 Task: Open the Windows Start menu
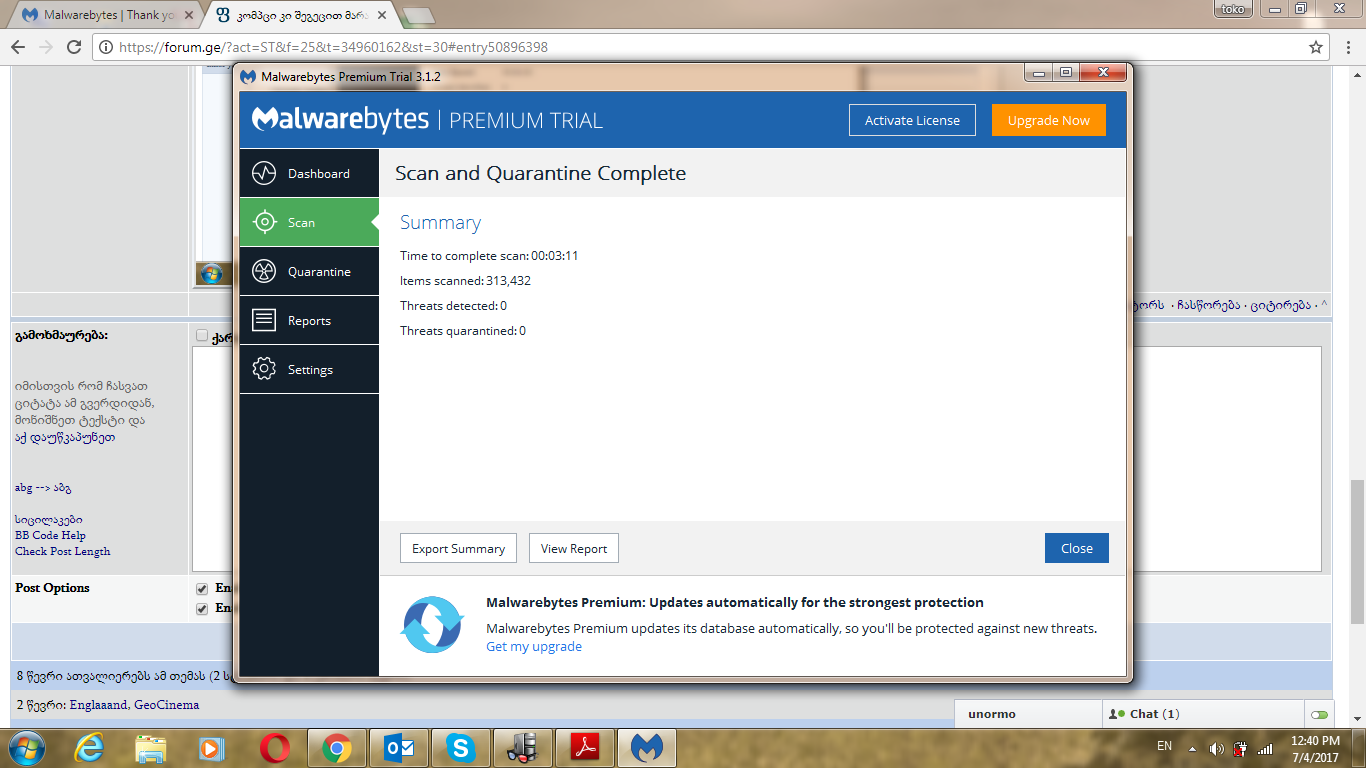pyautogui.click(x=25, y=748)
